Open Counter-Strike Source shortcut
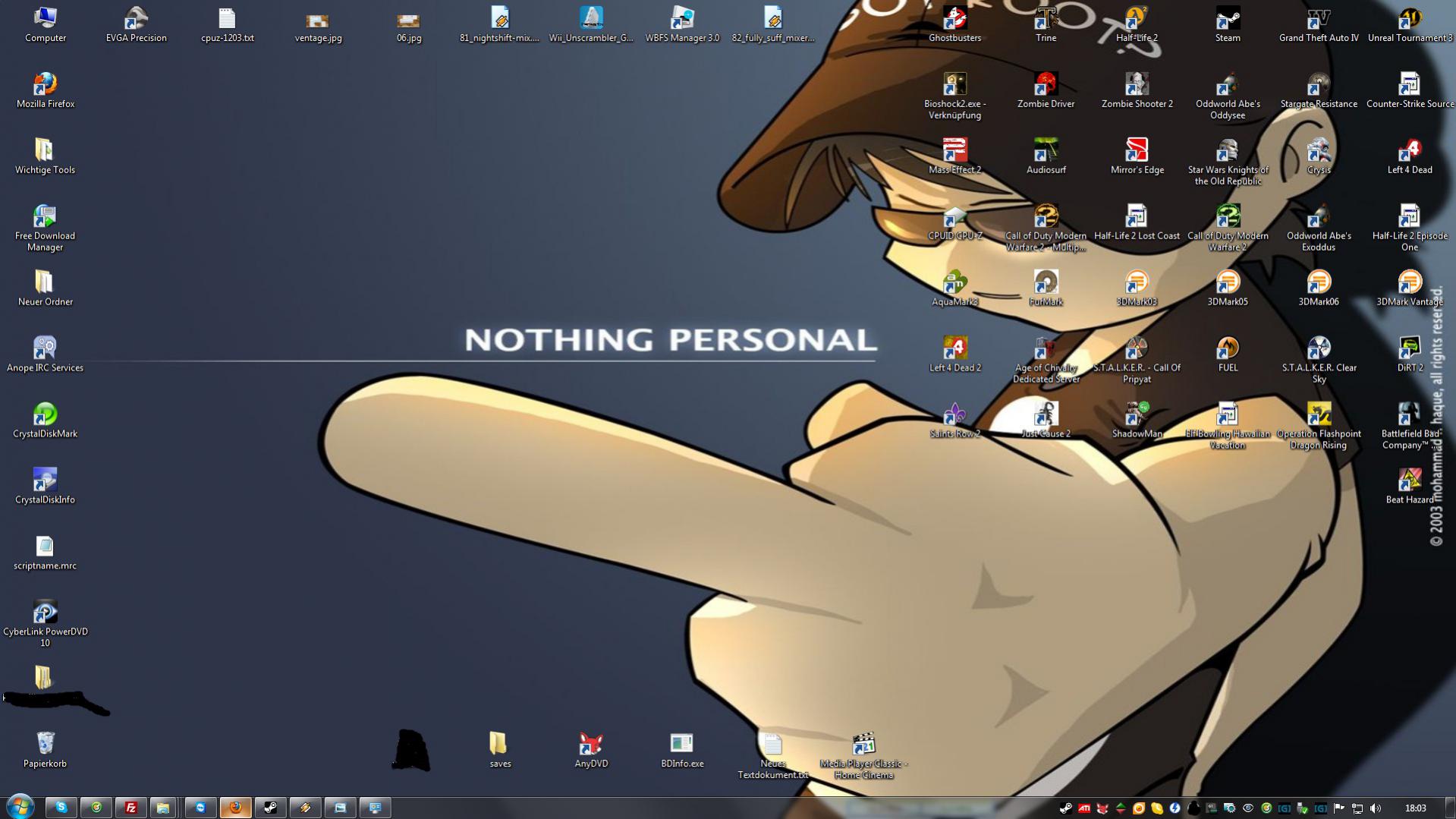Viewport: 1456px width, 819px height. (x=1410, y=90)
